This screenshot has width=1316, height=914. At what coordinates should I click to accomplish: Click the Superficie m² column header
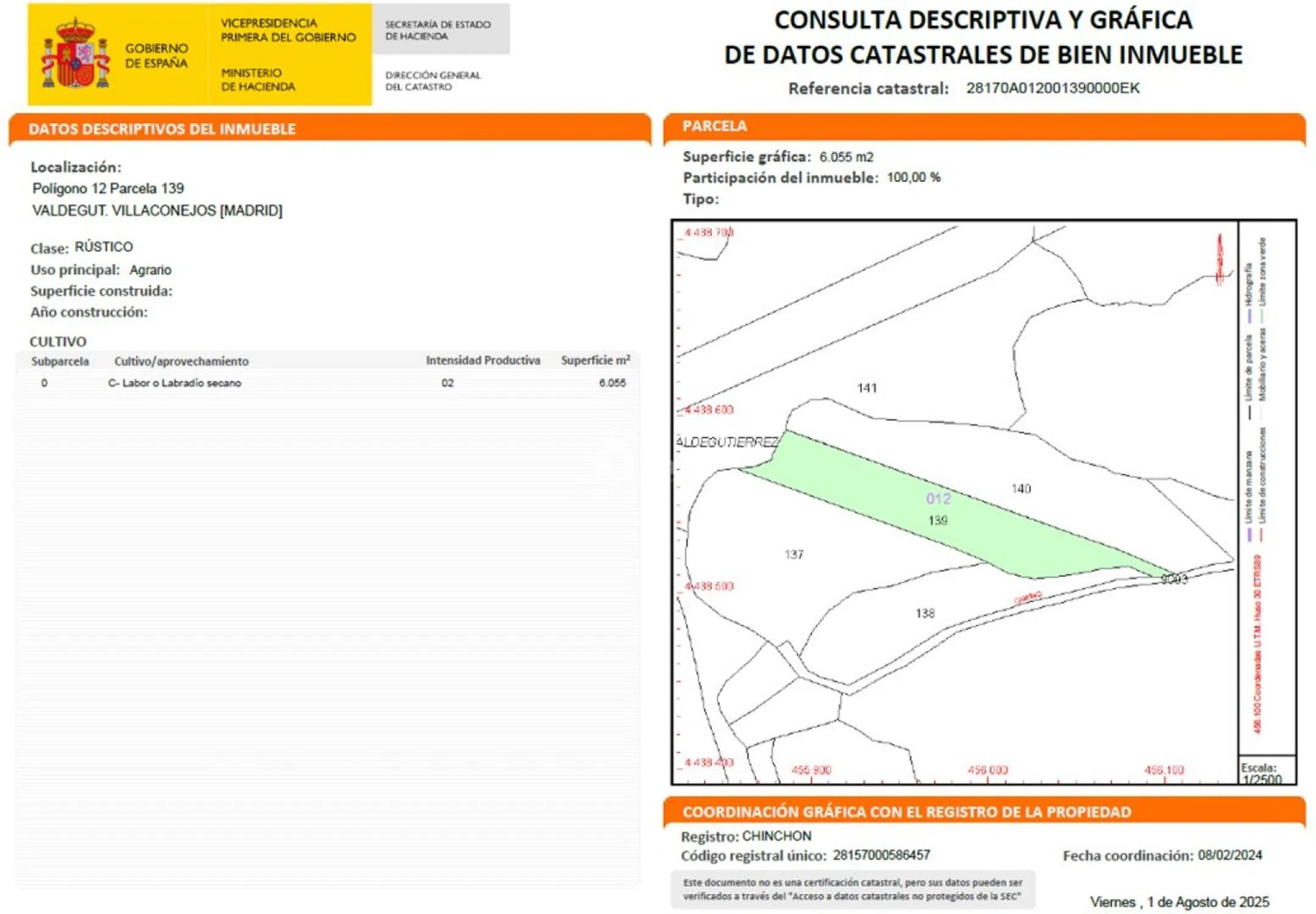[595, 360]
